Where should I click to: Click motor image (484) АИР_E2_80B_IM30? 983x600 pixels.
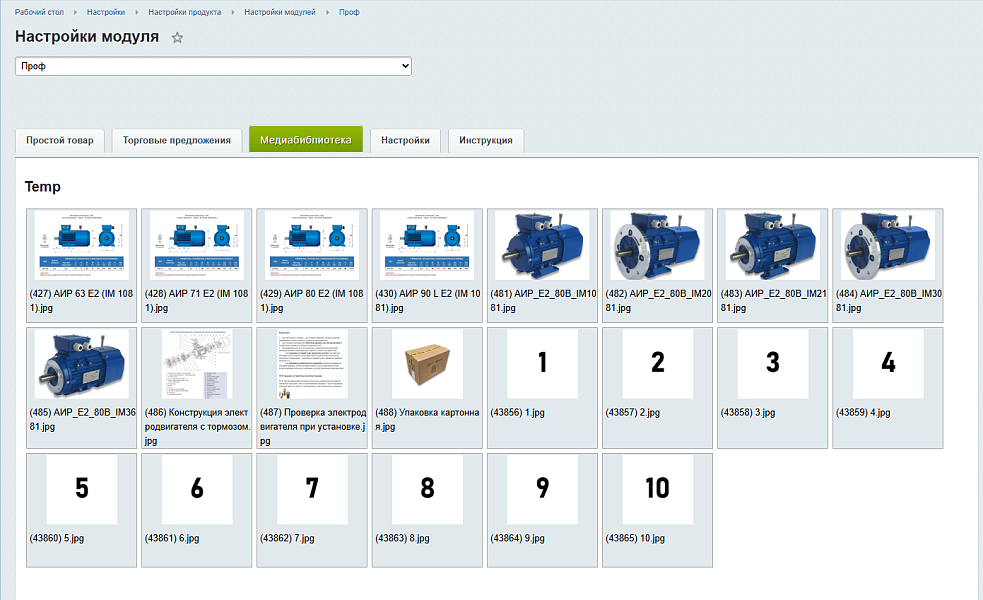click(x=888, y=246)
